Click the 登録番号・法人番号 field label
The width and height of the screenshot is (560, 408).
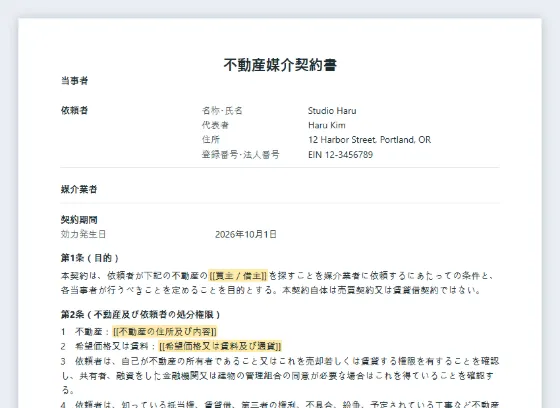[240, 155]
